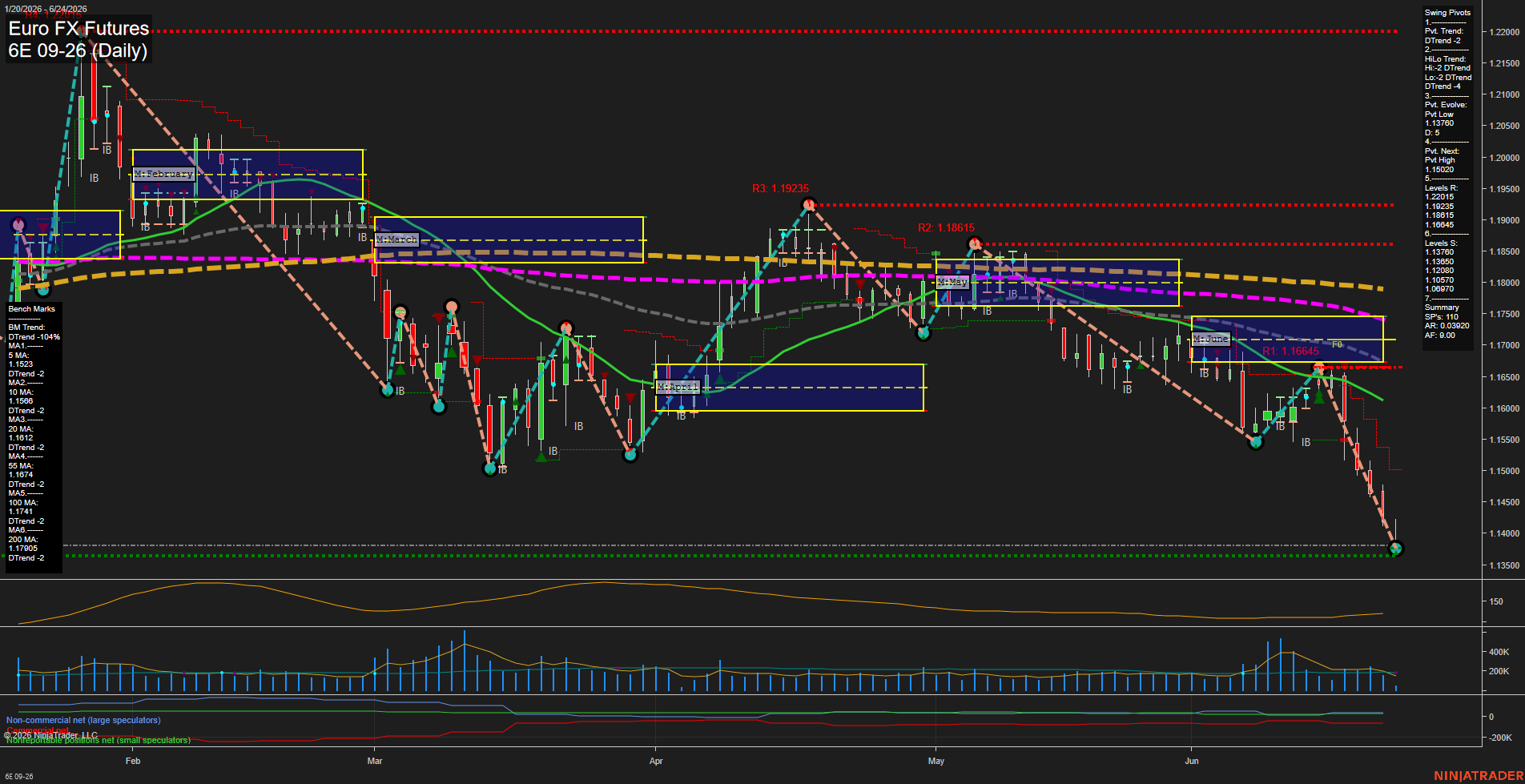Click the SP's: 110 summary value
Image resolution: width=1525 pixels, height=784 pixels.
[1441, 317]
